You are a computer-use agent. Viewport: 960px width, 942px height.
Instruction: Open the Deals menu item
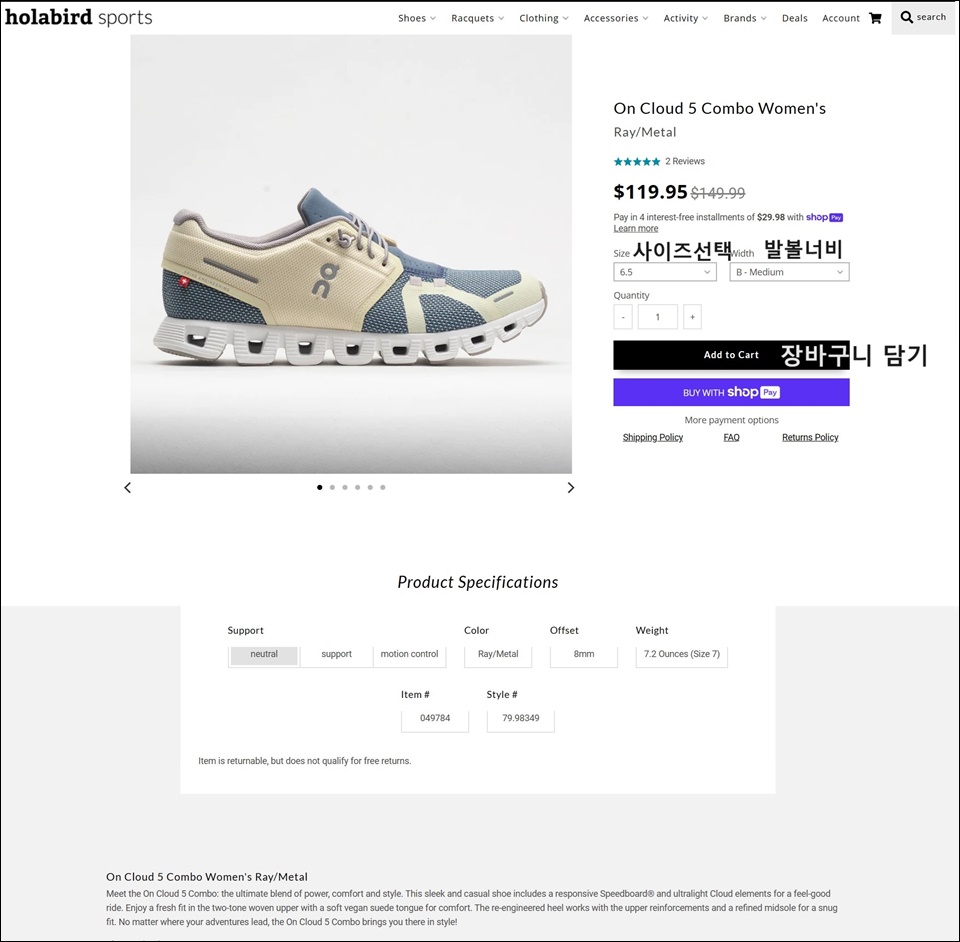tap(795, 18)
